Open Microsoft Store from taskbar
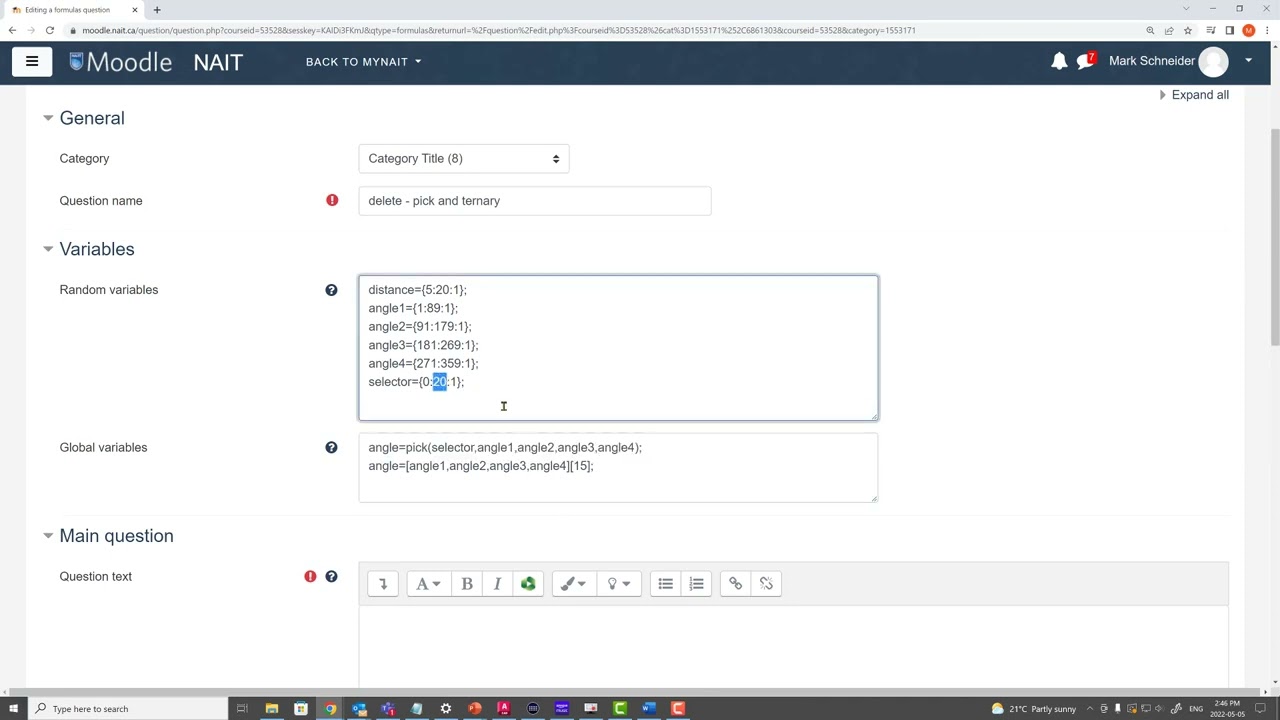This screenshot has width=1280, height=720. pyautogui.click(x=300, y=709)
